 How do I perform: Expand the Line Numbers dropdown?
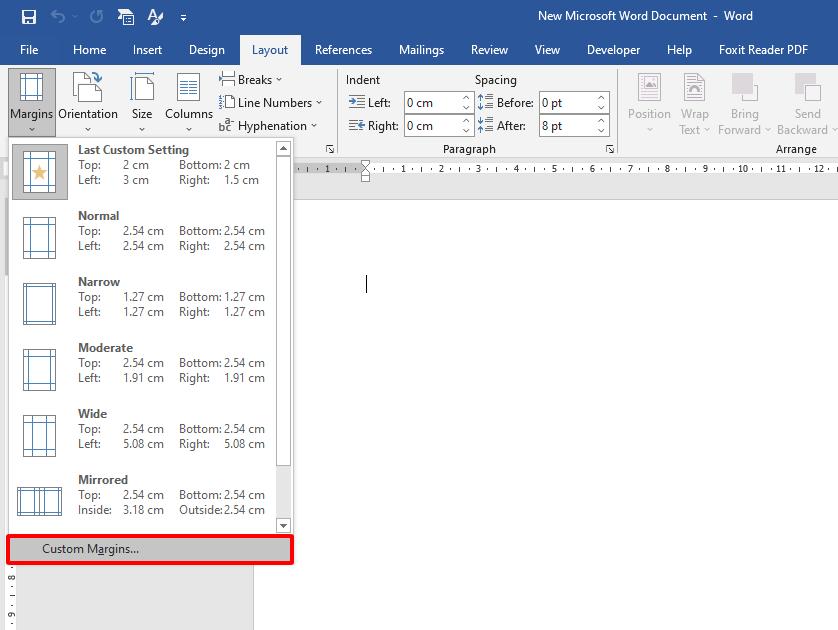(x=271, y=103)
